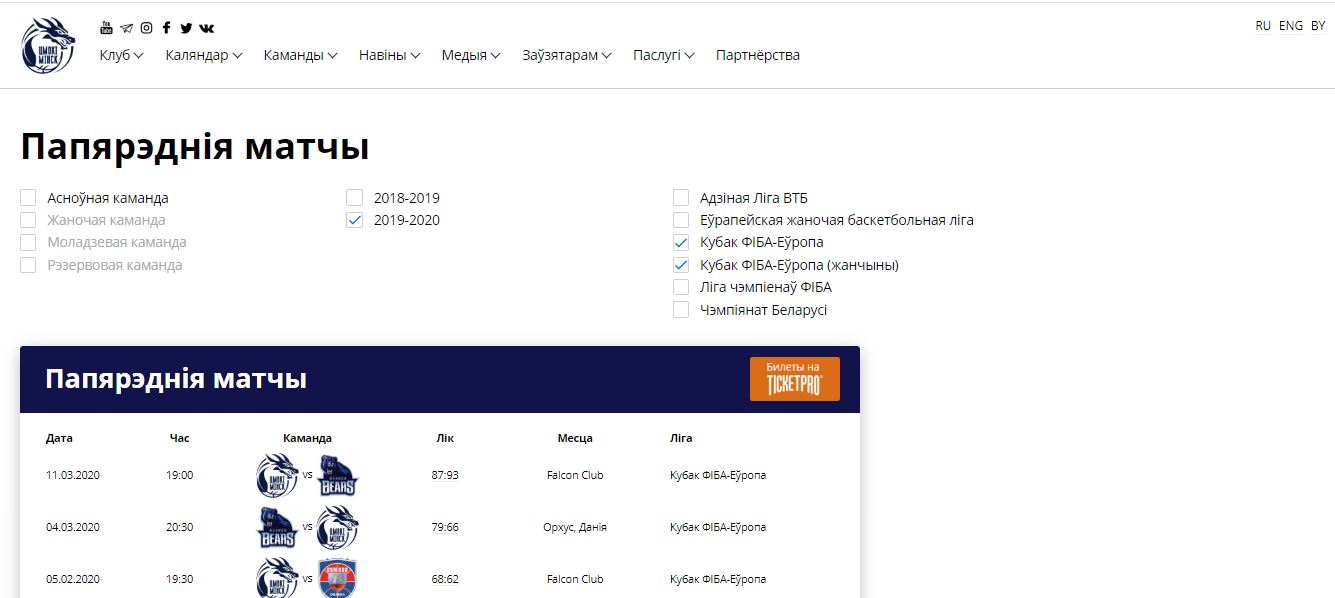This screenshot has height=598, width=1335.
Task: Click opponent team logo in the 05.02.2020 match
Action: pos(337,579)
